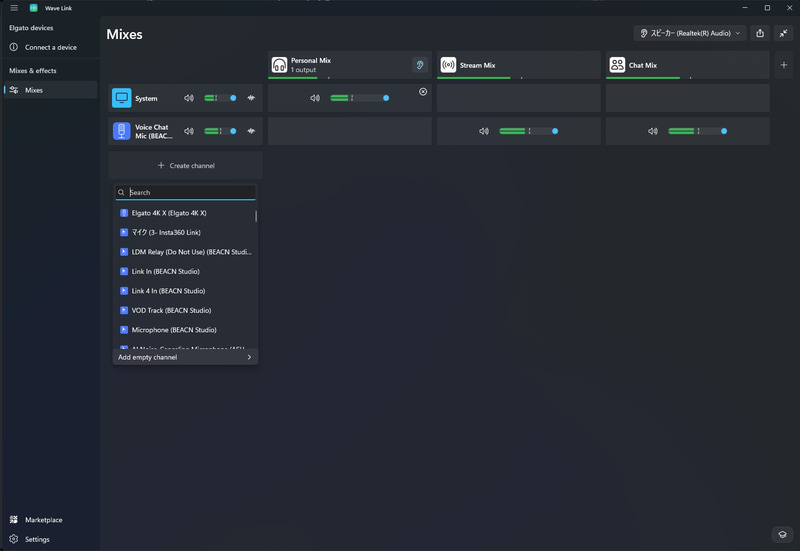Click the share/export icon at top right
This screenshot has height=551, width=800.
coord(760,33)
